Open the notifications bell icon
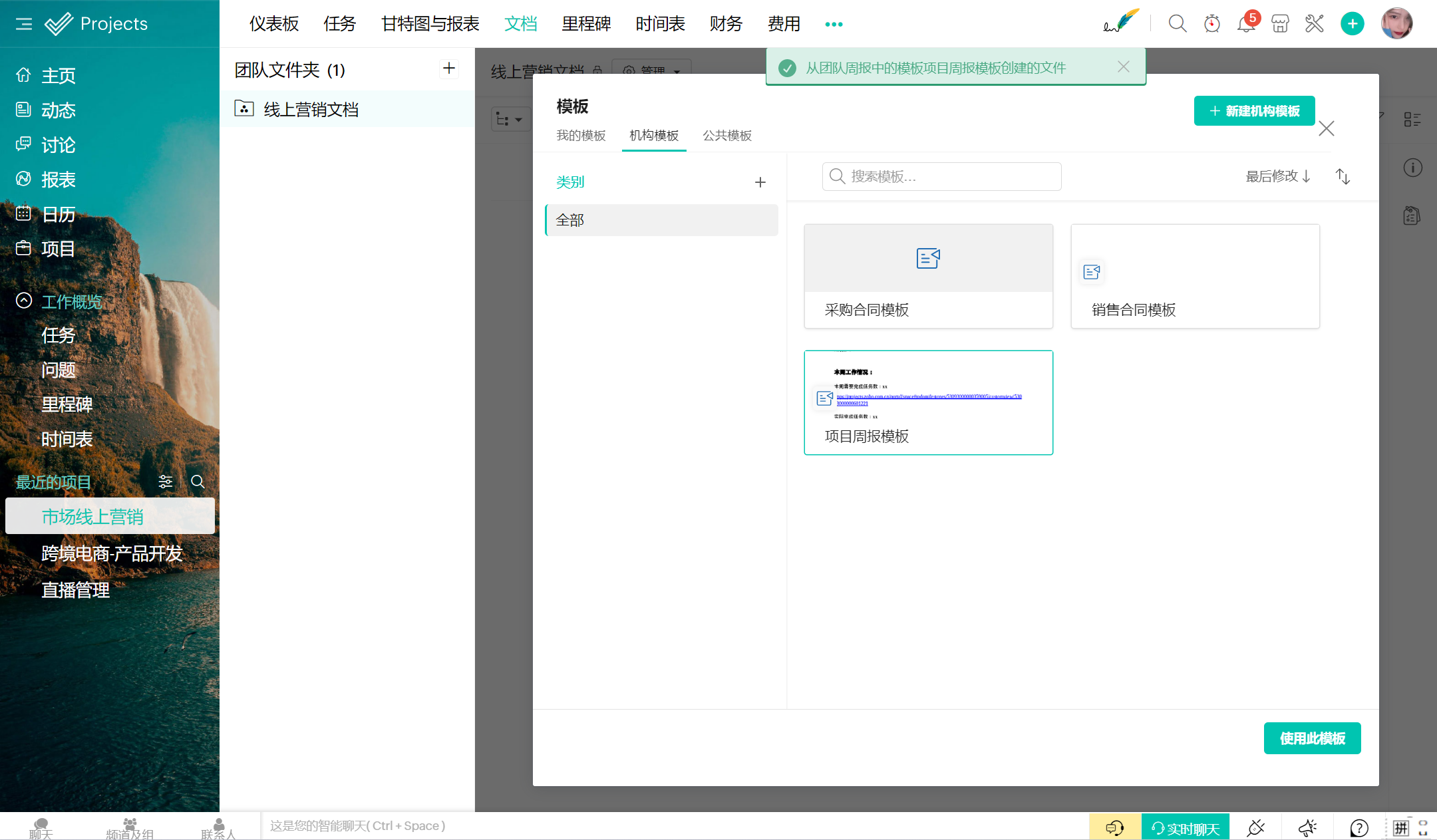 coord(1245,24)
